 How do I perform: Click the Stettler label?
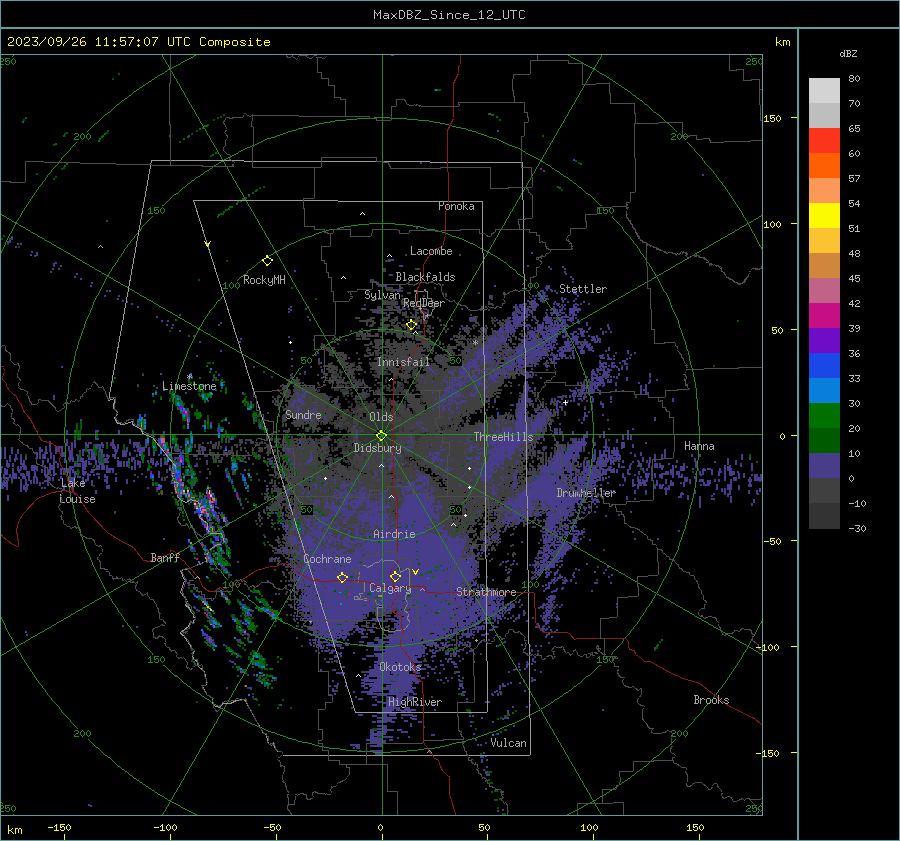pyautogui.click(x=583, y=289)
